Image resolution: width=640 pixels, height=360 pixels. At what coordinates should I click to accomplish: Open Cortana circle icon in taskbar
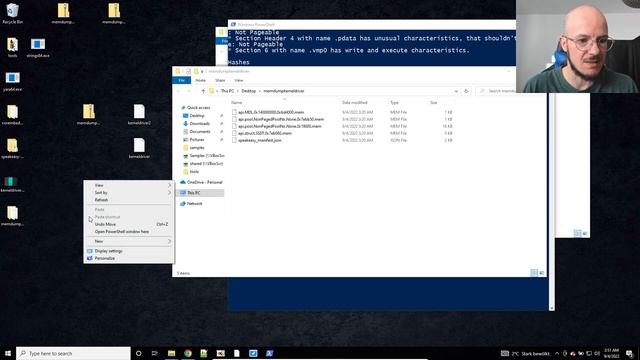(x=138, y=353)
